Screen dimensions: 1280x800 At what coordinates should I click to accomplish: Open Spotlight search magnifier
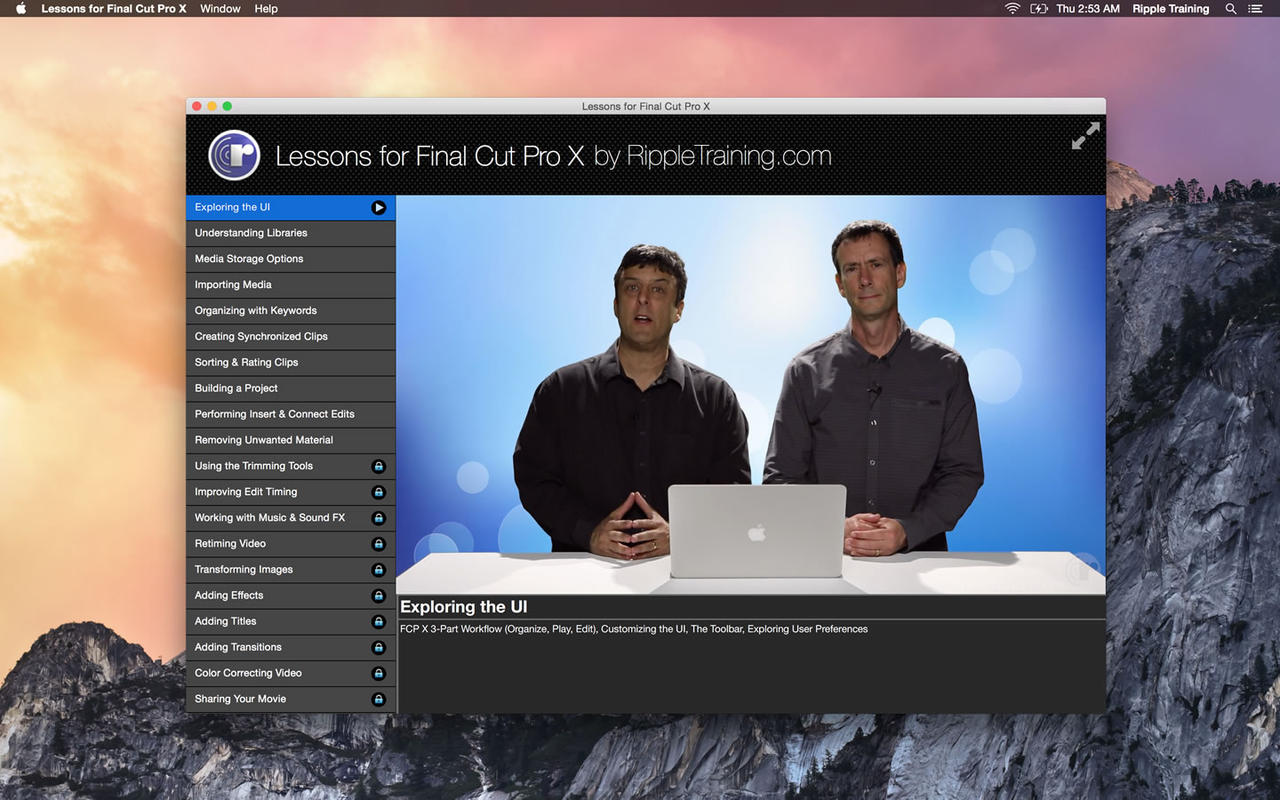pos(1231,8)
